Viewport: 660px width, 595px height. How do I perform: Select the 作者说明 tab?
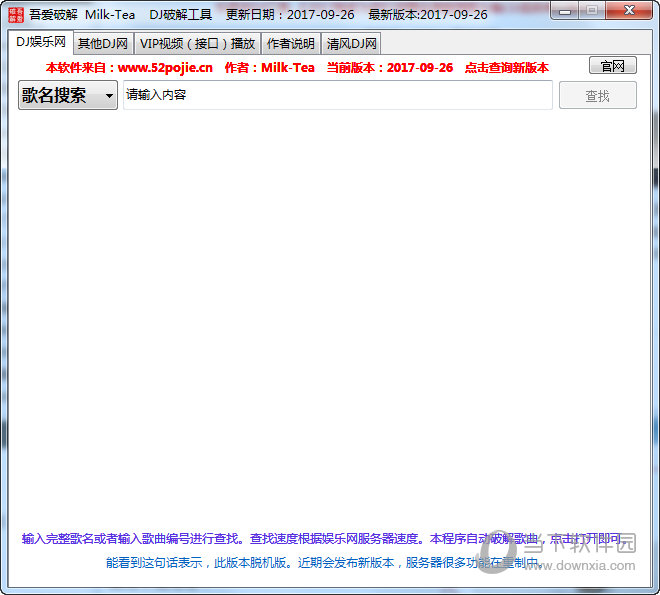291,43
